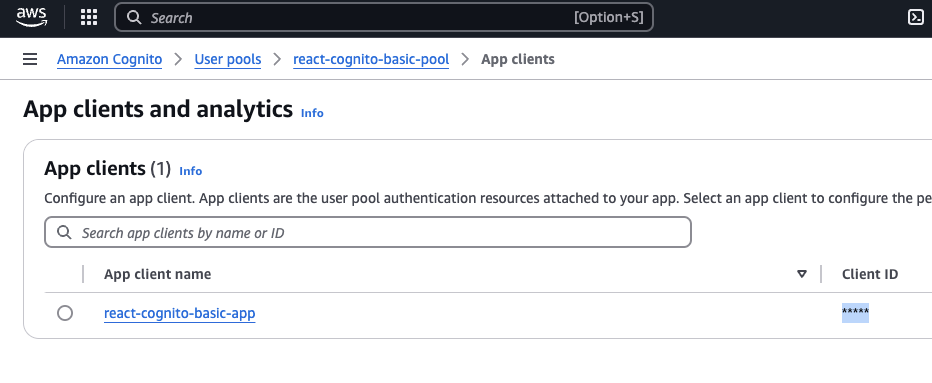Viewport: 932px width, 383px height.
Task: Toggle the side navigation hamburger menu
Action: [x=30, y=59]
